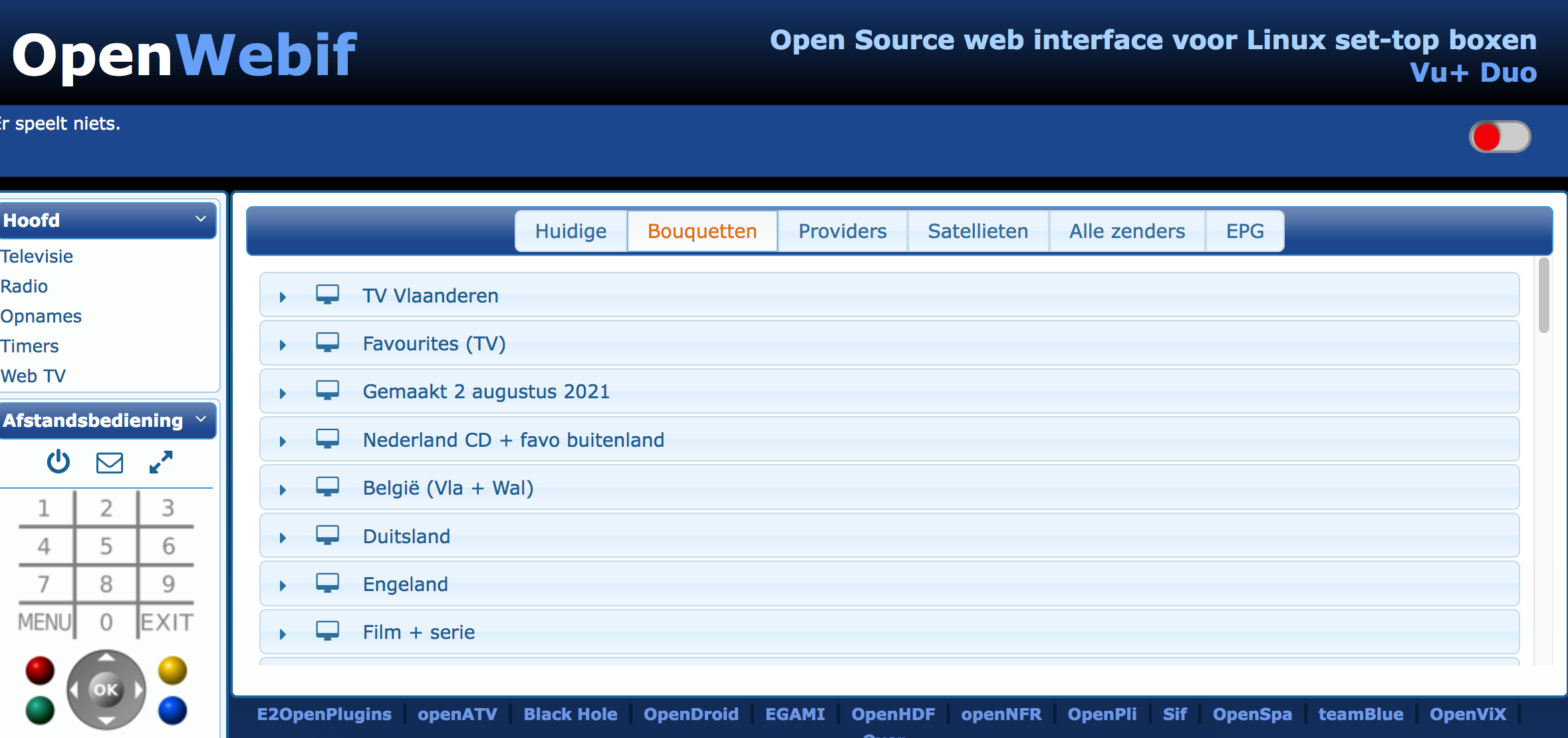
Task: Click the expand arrows fullscreen icon
Action: (x=161, y=462)
